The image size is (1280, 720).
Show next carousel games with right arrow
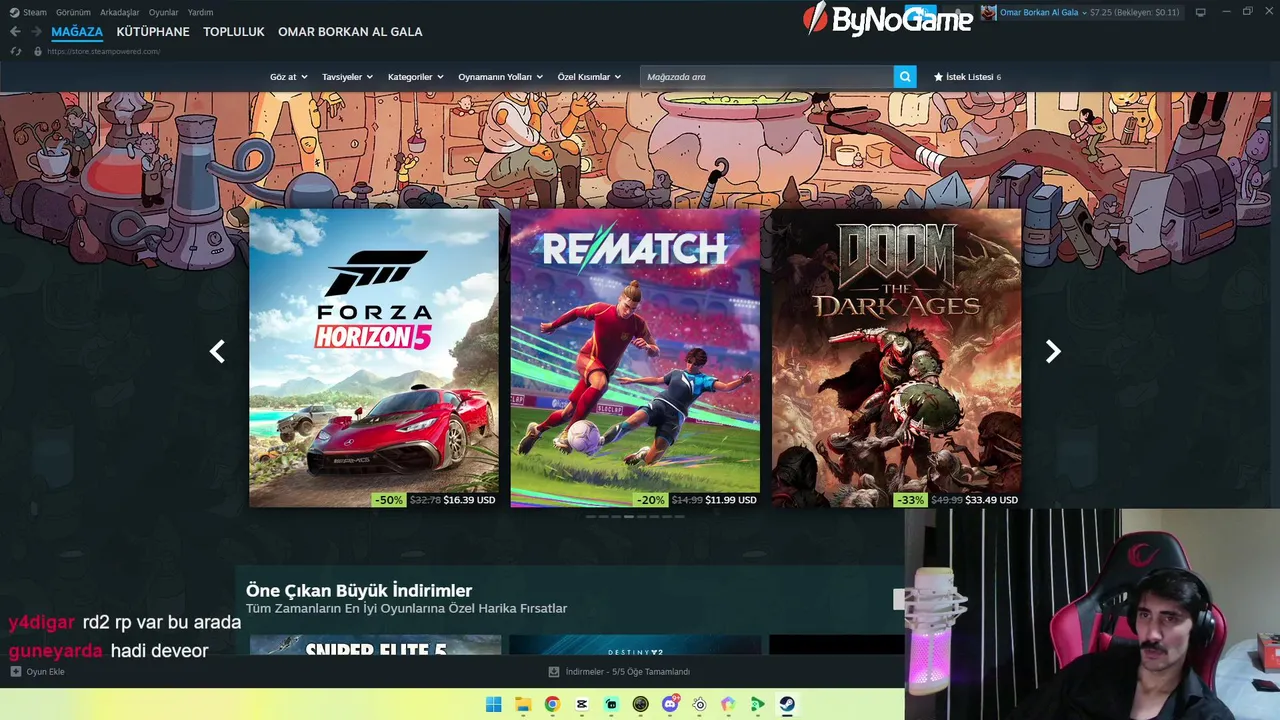click(1053, 351)
